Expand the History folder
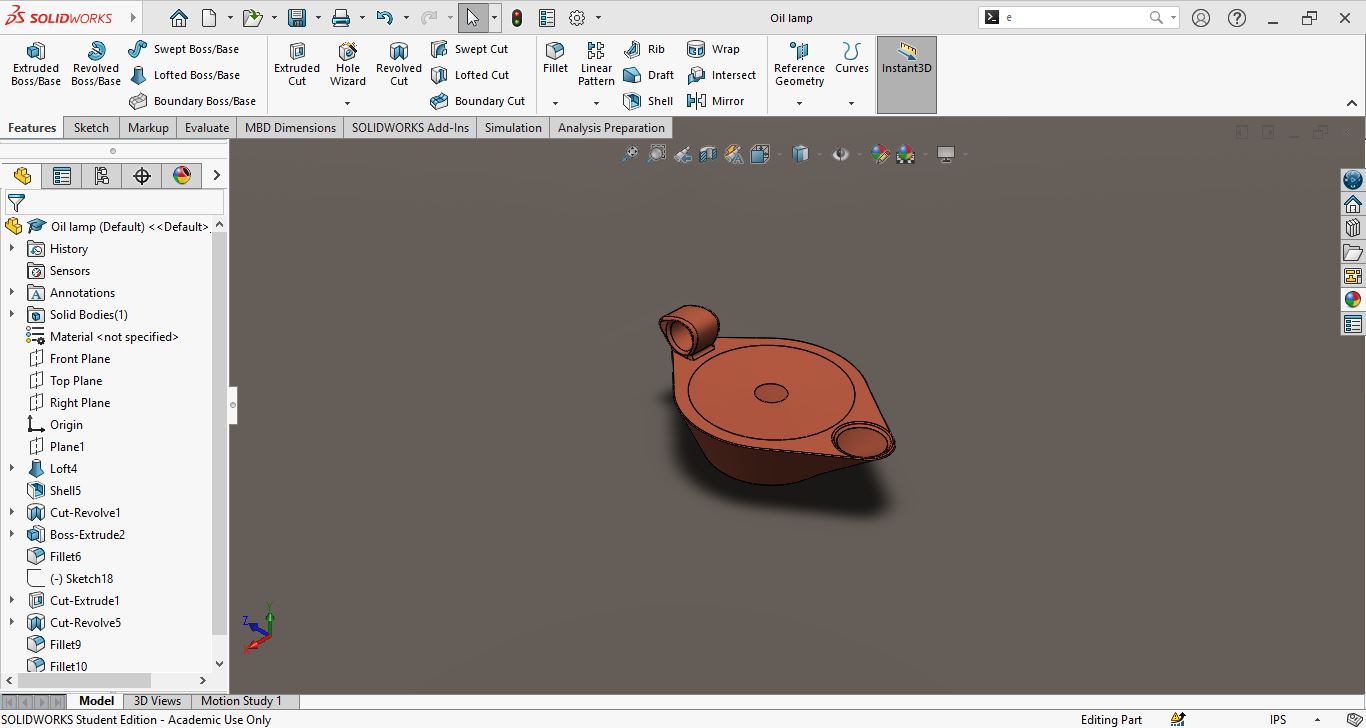This screenshot has width=1366, height=728. 12,249
